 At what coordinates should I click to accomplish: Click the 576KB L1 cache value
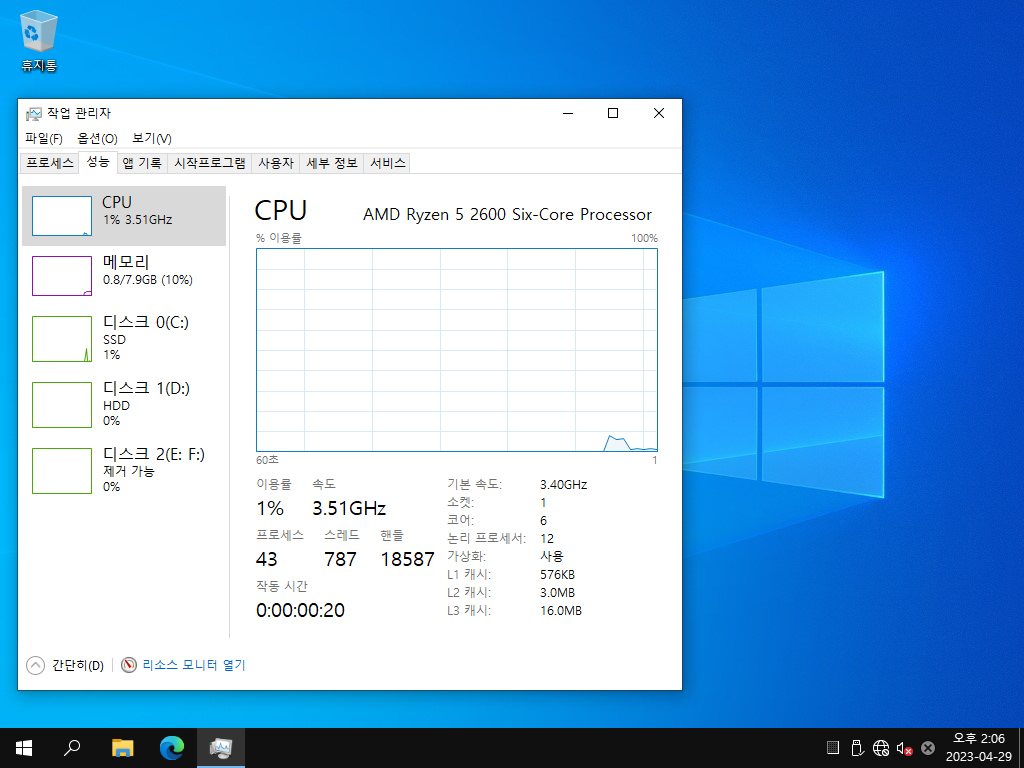point(558,575)
